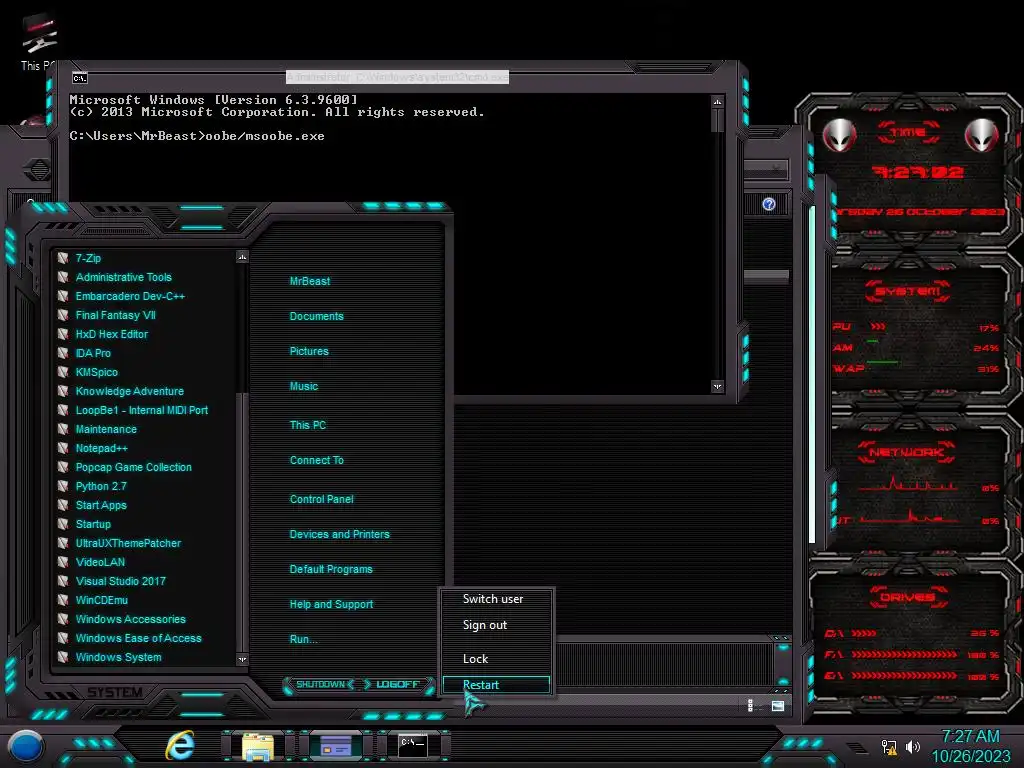Open Pictures from Start menu
This screenshot has width=1024, height=768.
pyautogui.click(x=309, y=351)
